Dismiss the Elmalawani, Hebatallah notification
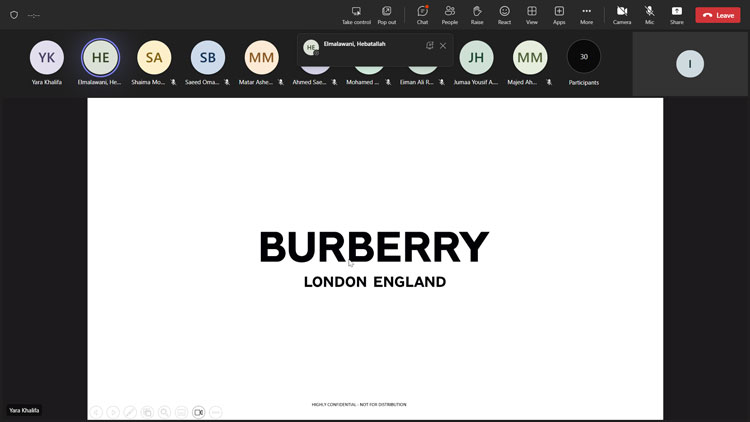This screenshot has width=750, height=422. tap(443, 46)
